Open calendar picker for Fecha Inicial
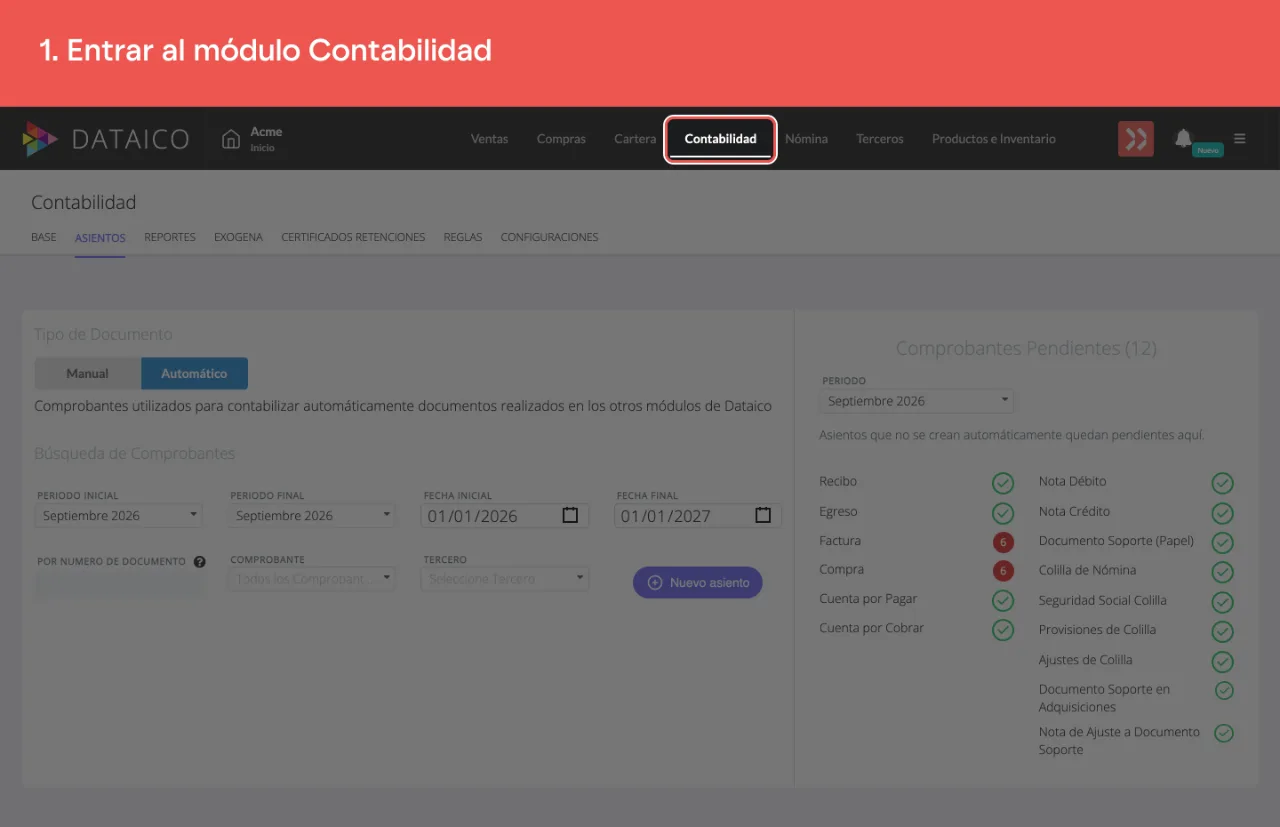Image resolution: width=1280 pixels, height=827 pixels. pos(570,515)
